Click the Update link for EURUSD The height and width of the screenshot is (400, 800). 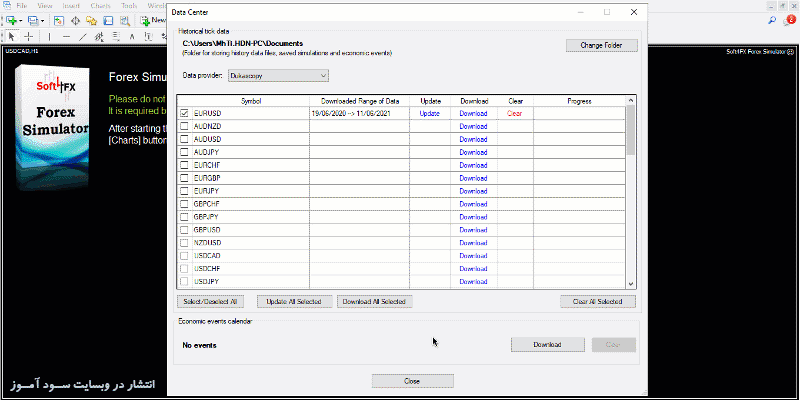tap(430, 113)
